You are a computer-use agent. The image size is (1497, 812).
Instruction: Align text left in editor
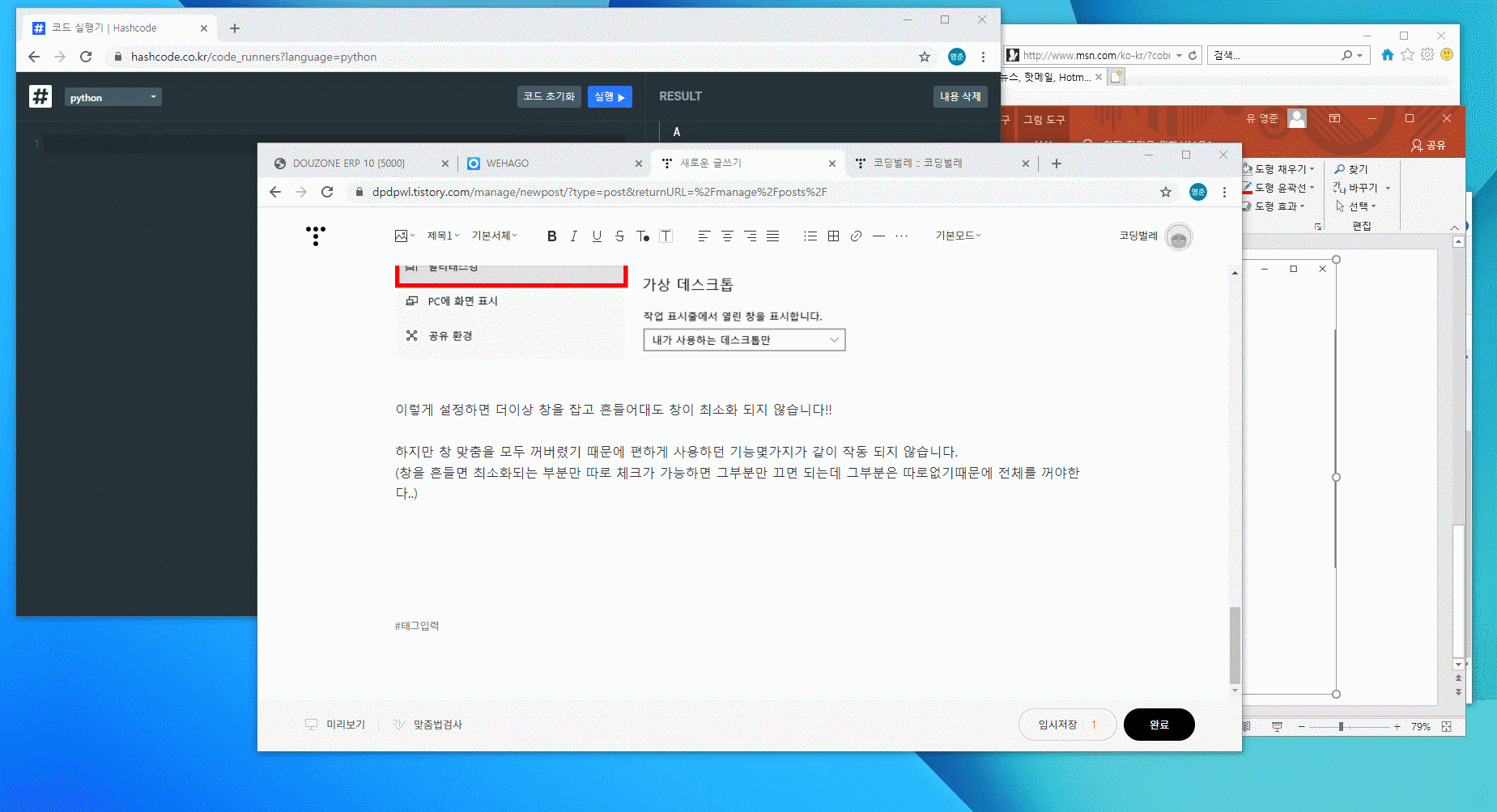tap(704, 236)
